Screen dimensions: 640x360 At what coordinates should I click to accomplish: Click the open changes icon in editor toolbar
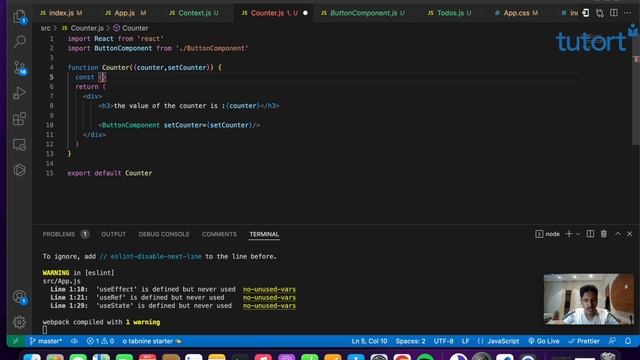pyautogui.click(x=600, y=13)
